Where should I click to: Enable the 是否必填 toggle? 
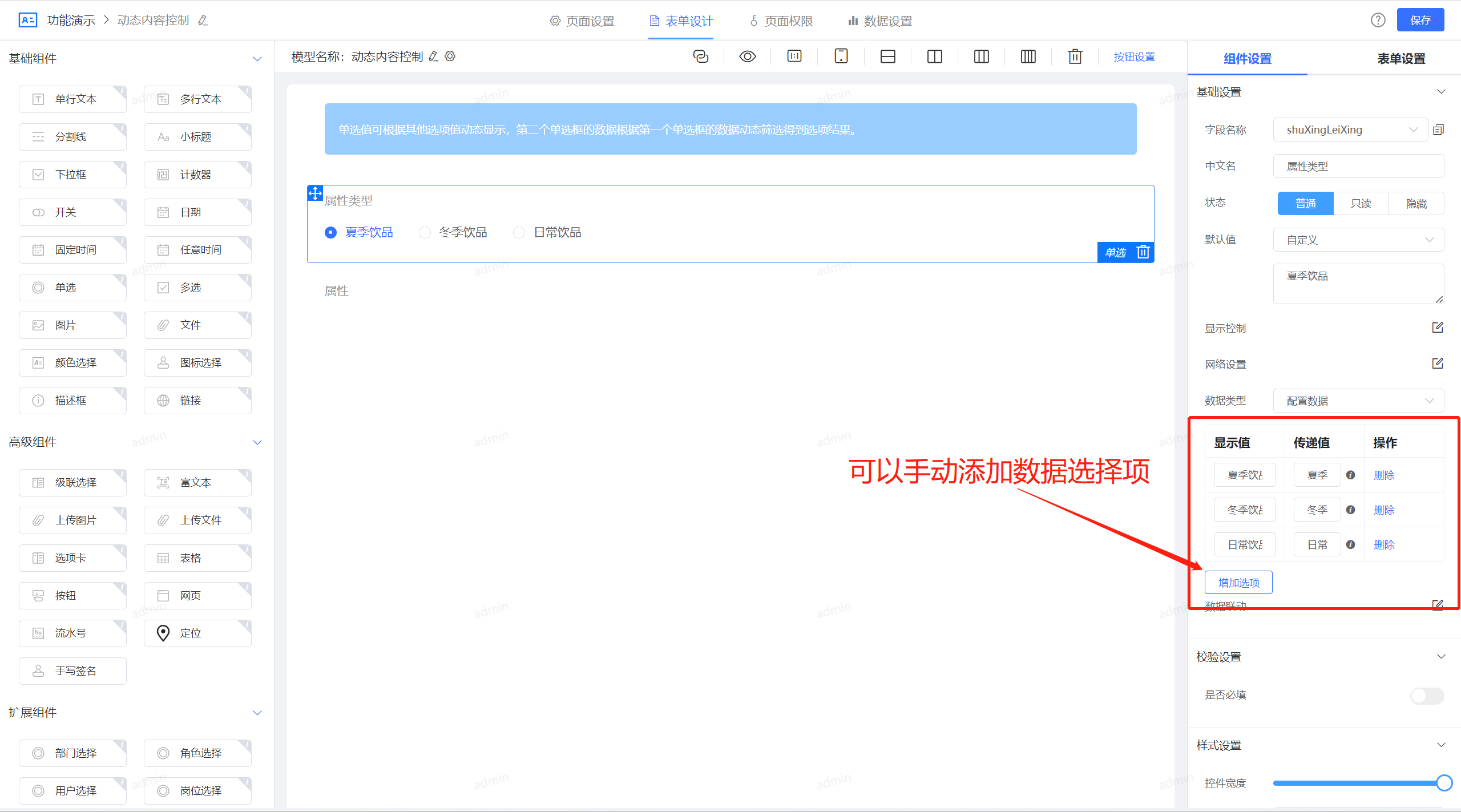click(1426, 696)
